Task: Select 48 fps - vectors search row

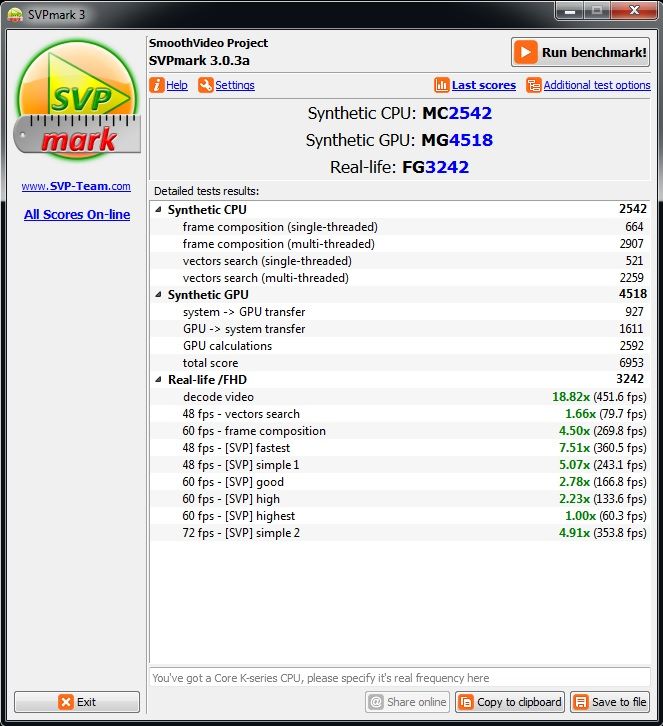Action: (x=400, y=414)
